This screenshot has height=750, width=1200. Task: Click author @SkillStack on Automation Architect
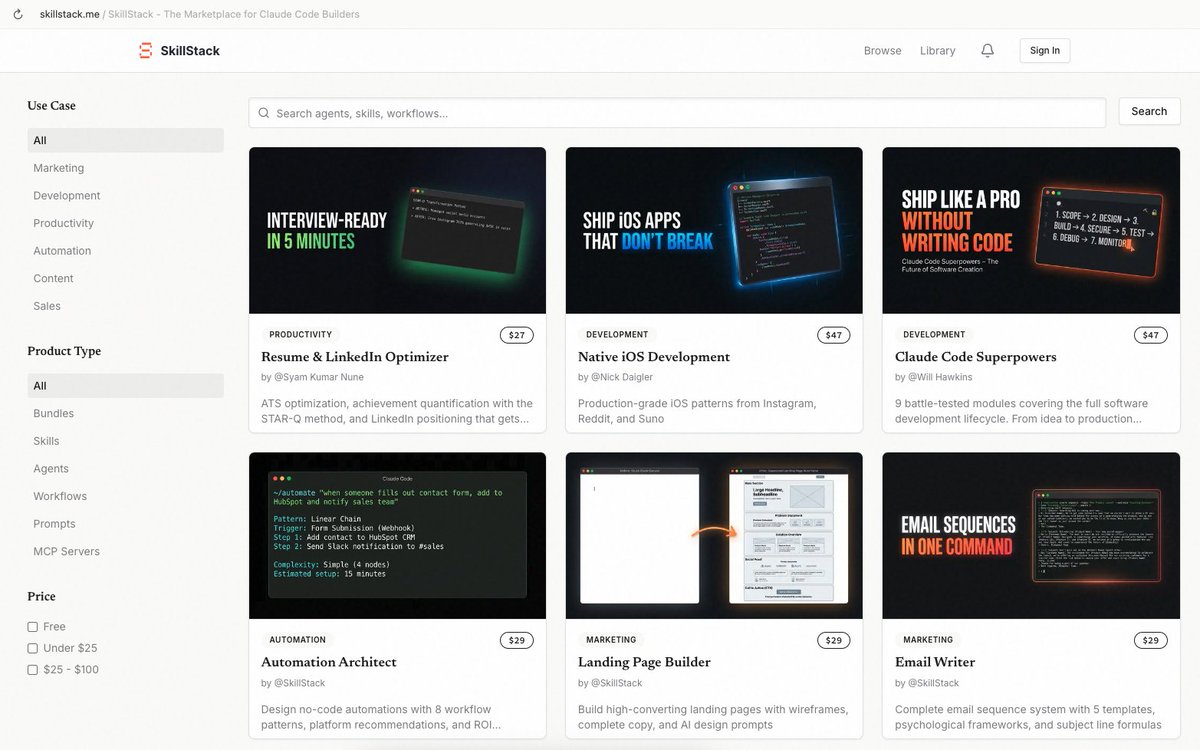pyautogui.click(x=300, y=683)
